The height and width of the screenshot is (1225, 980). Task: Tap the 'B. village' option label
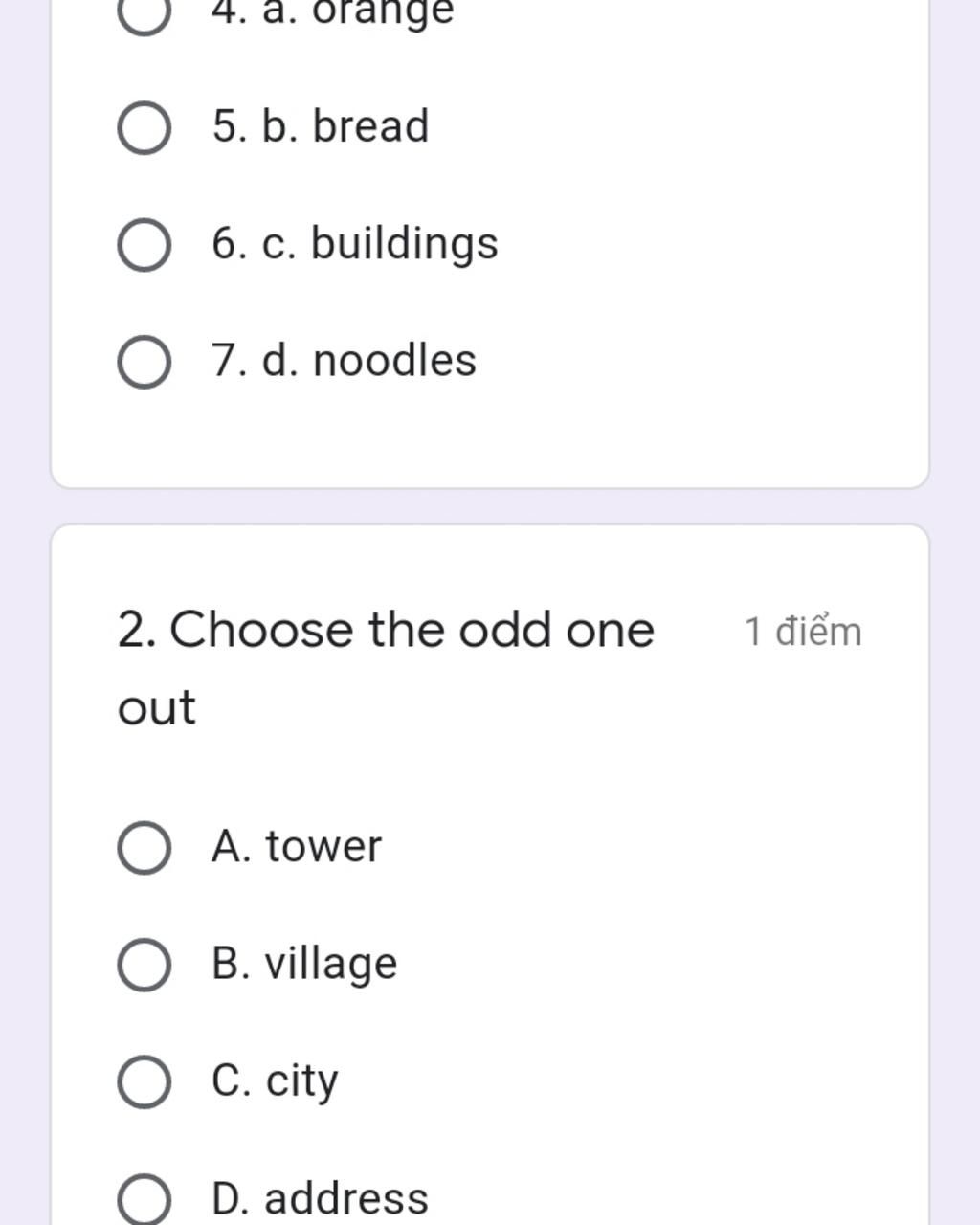(304, 963)
